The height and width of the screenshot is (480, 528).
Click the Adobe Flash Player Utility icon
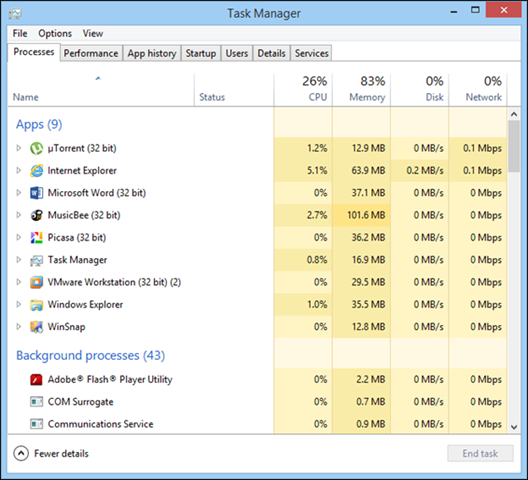pyautogui.click(x=36, y=380)
